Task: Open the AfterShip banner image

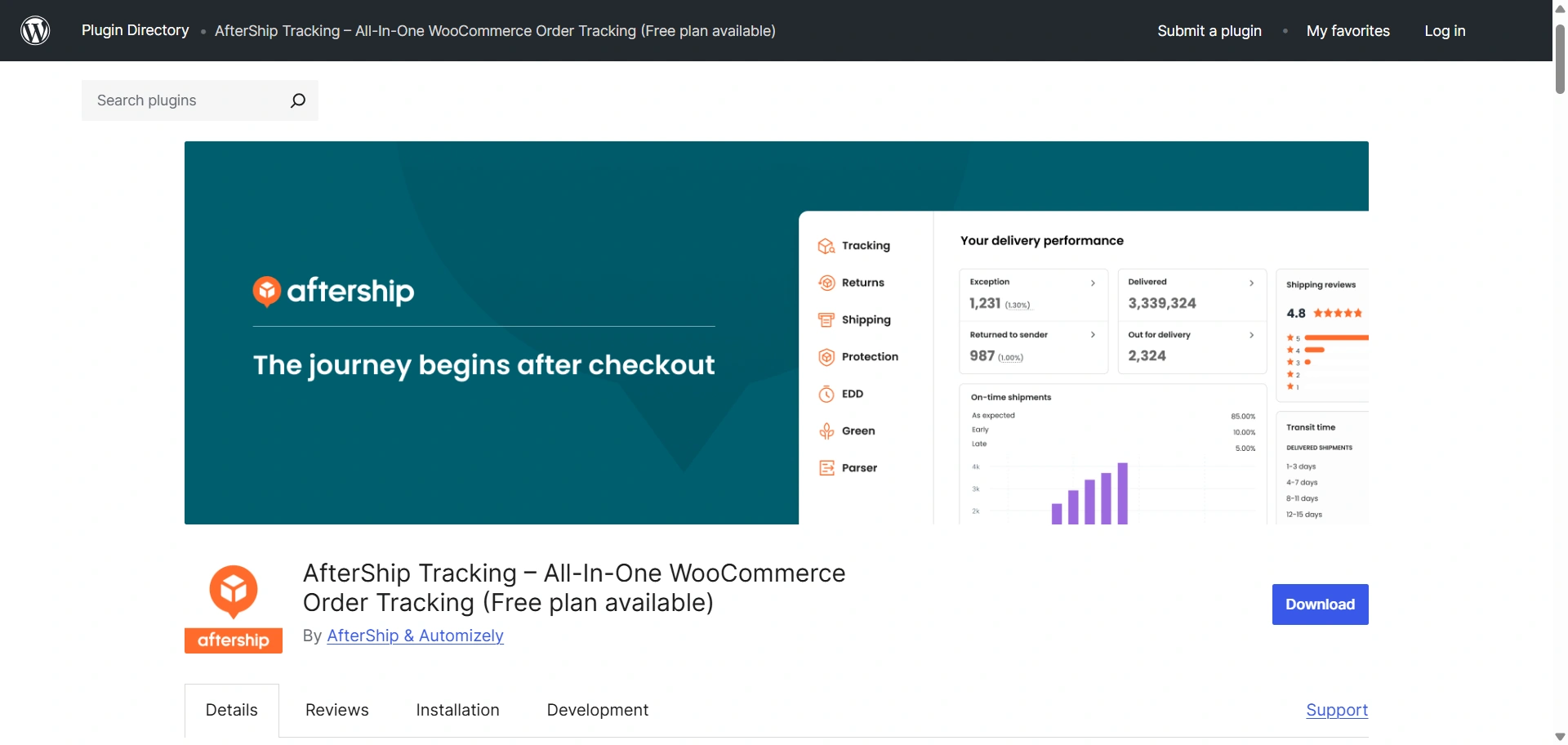Action: click(777, 332)
